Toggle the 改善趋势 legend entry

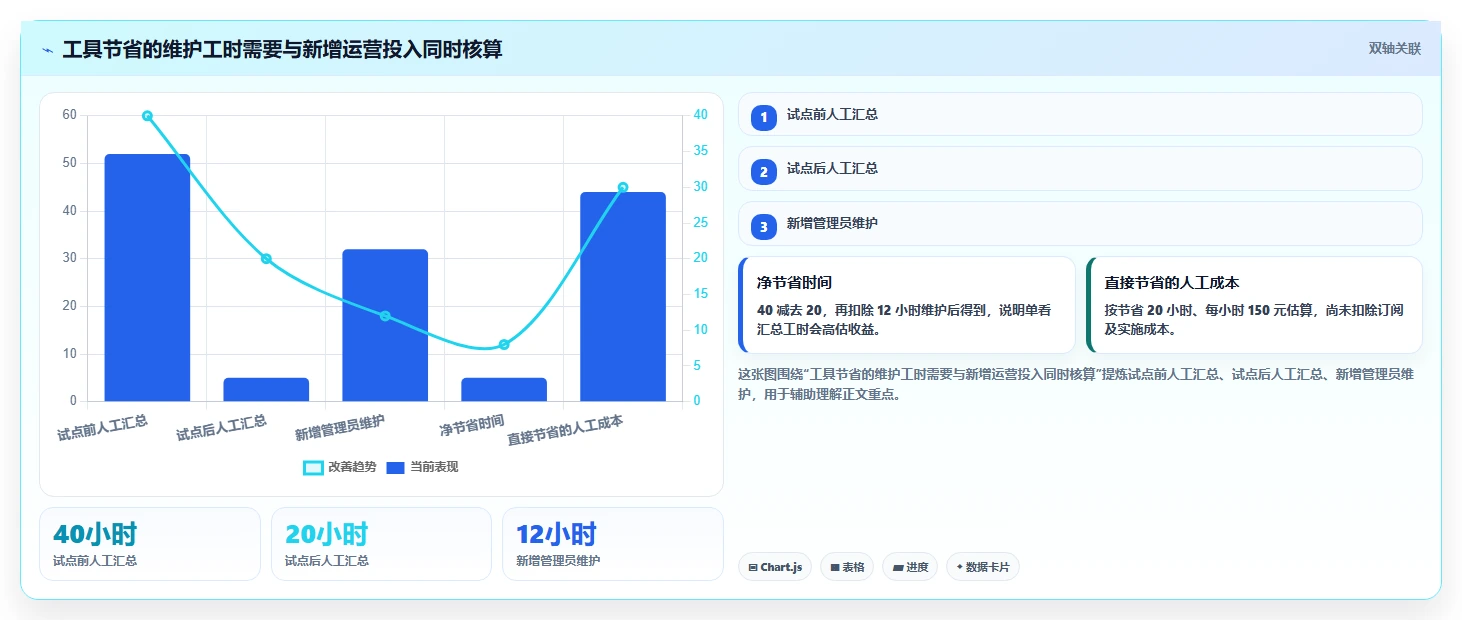pos(340,467)
